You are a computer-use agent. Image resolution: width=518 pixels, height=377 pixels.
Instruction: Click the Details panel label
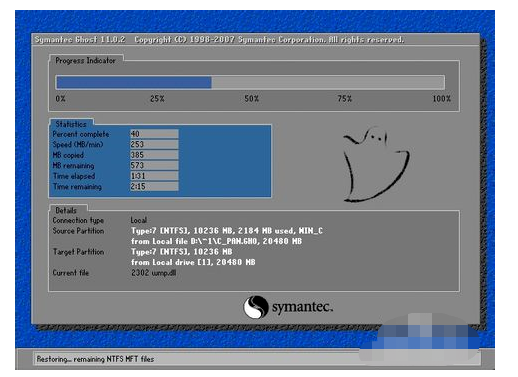66,210
